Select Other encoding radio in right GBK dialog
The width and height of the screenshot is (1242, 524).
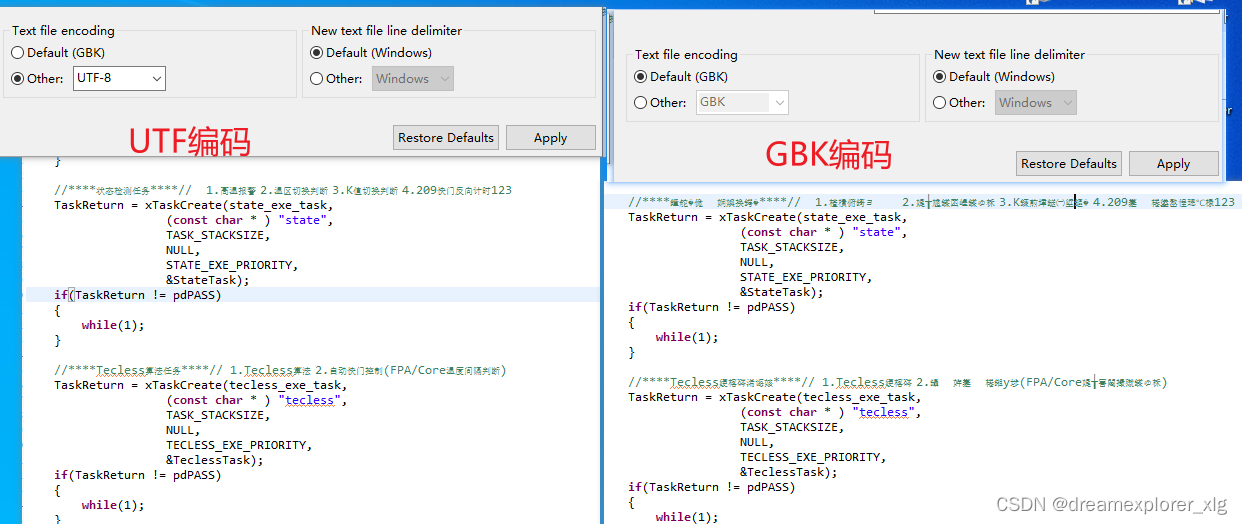[641, 103]
